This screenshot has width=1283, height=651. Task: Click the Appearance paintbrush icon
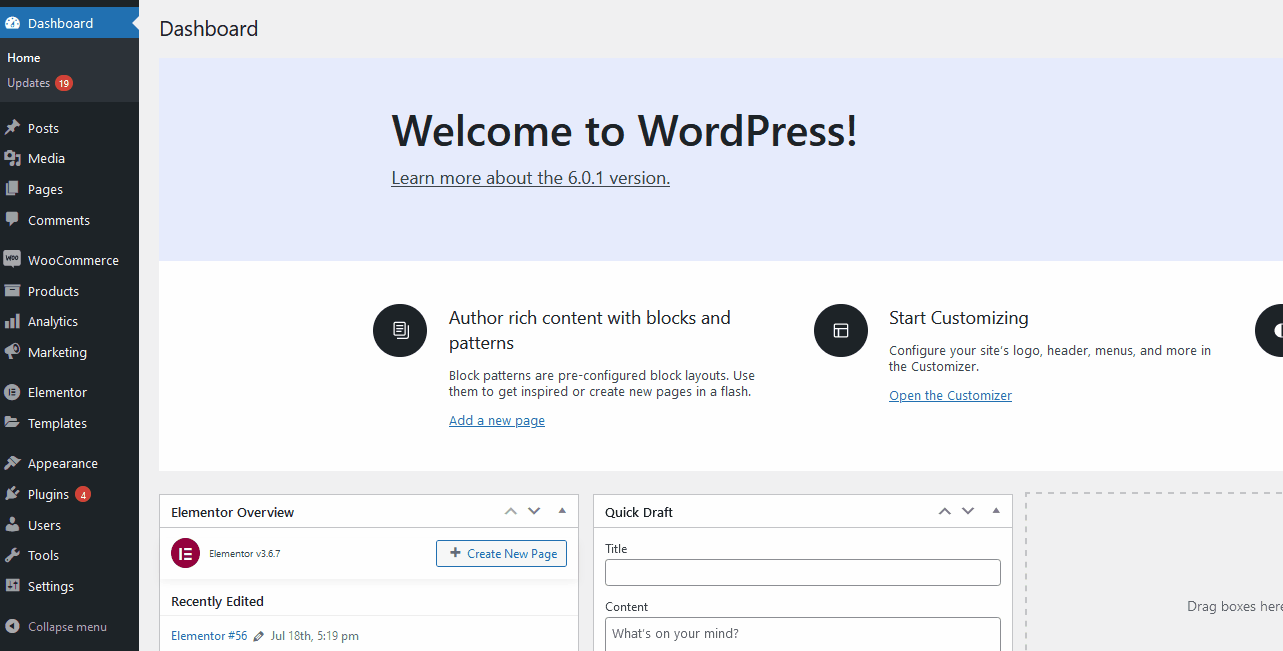pos(12,463)
